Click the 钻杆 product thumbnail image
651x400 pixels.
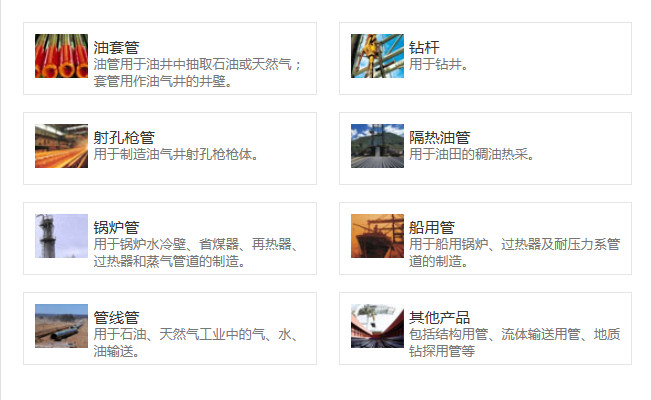[x=377, y=56]
